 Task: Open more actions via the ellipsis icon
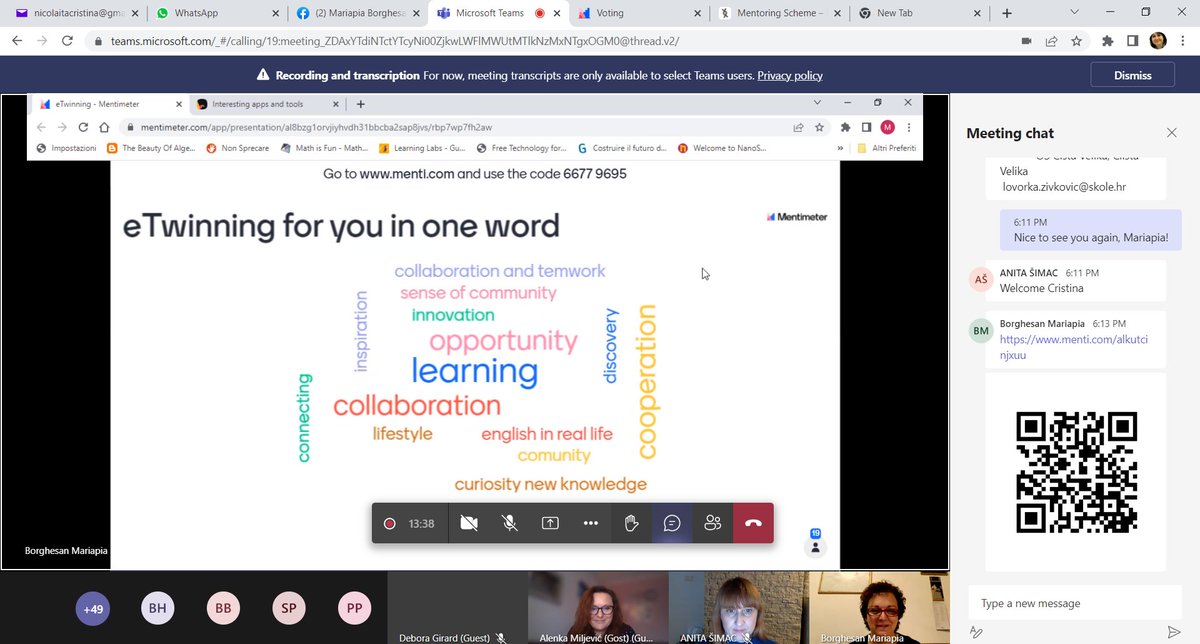click(x=591, y=522)
